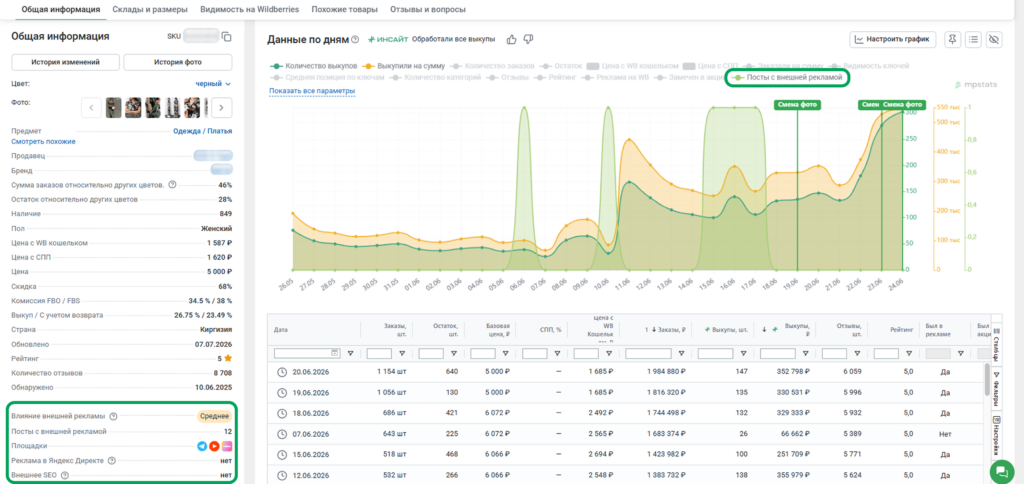
Task: Show the next photos with the right arrow
Action: (x=222, y=107)
